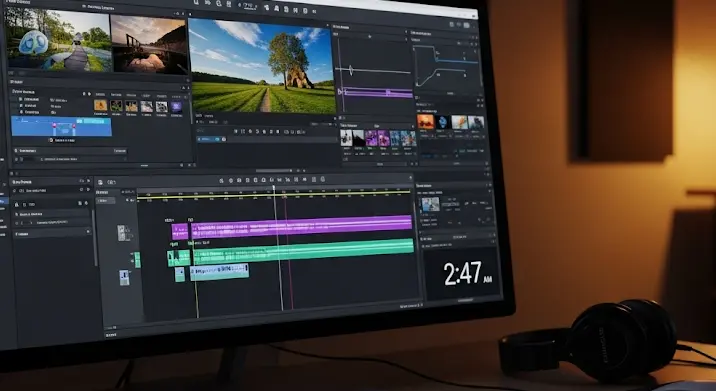Toggle the lock icon in lower-left panel
The image size is (716, 391).
17,204
